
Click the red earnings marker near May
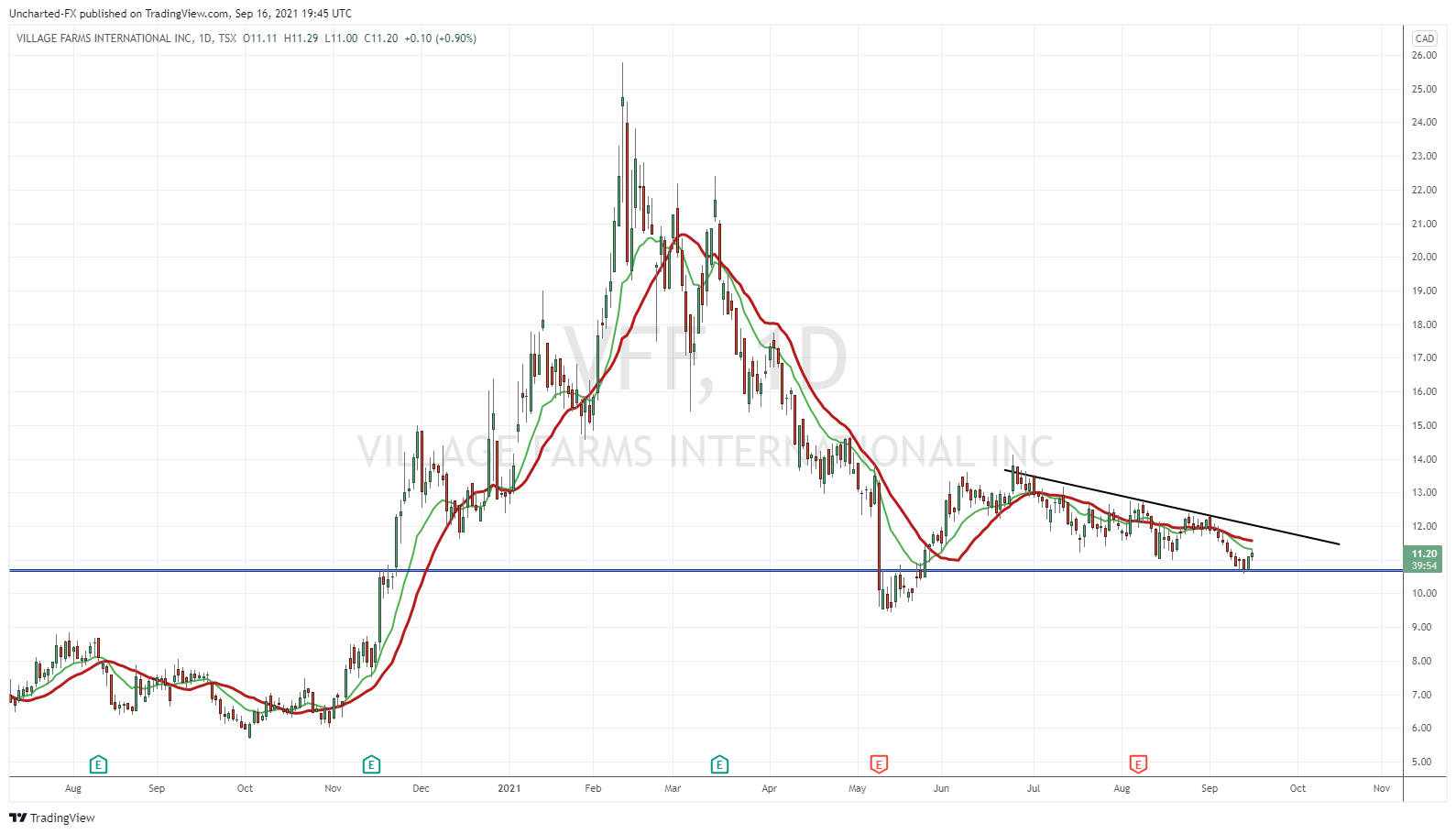pos(879,764)
